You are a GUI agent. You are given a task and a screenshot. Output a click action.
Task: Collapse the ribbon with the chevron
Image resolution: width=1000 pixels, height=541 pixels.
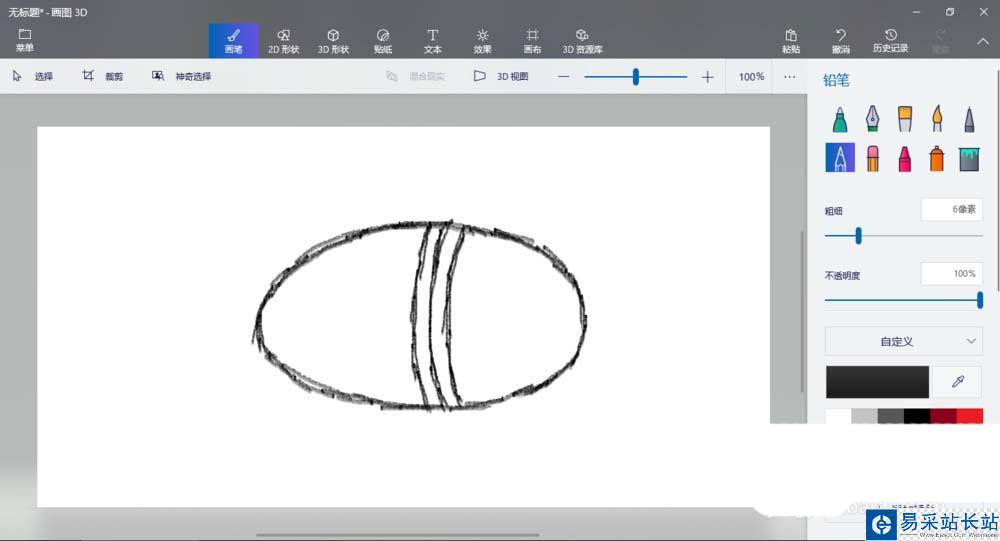pyautogui.click(x=983, y=41)
